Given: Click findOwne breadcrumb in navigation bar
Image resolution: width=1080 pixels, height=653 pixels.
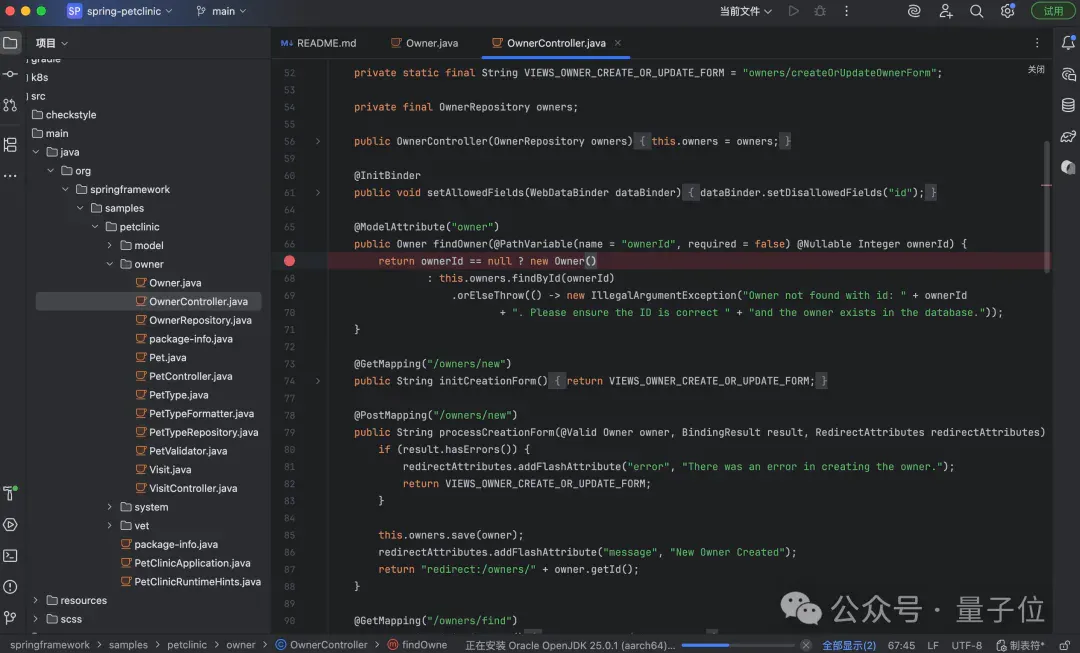Looking at the screenshot, I should (x=417, y=645).
